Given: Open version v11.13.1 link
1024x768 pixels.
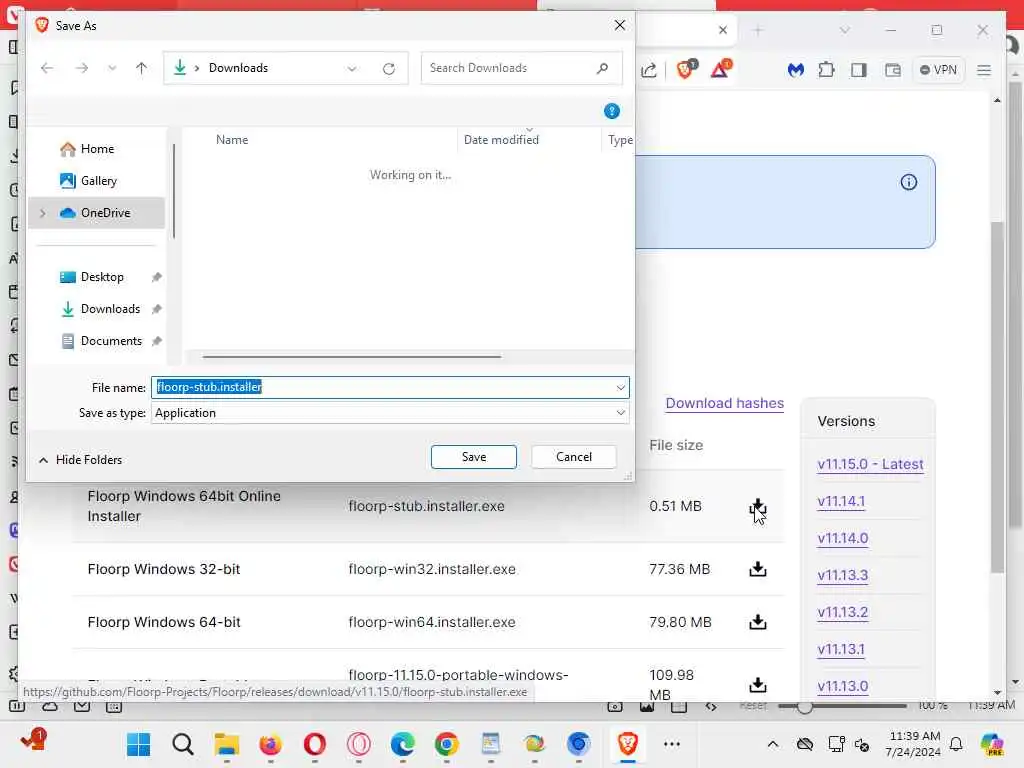Looking at the screenshot, I should [840, 649].
